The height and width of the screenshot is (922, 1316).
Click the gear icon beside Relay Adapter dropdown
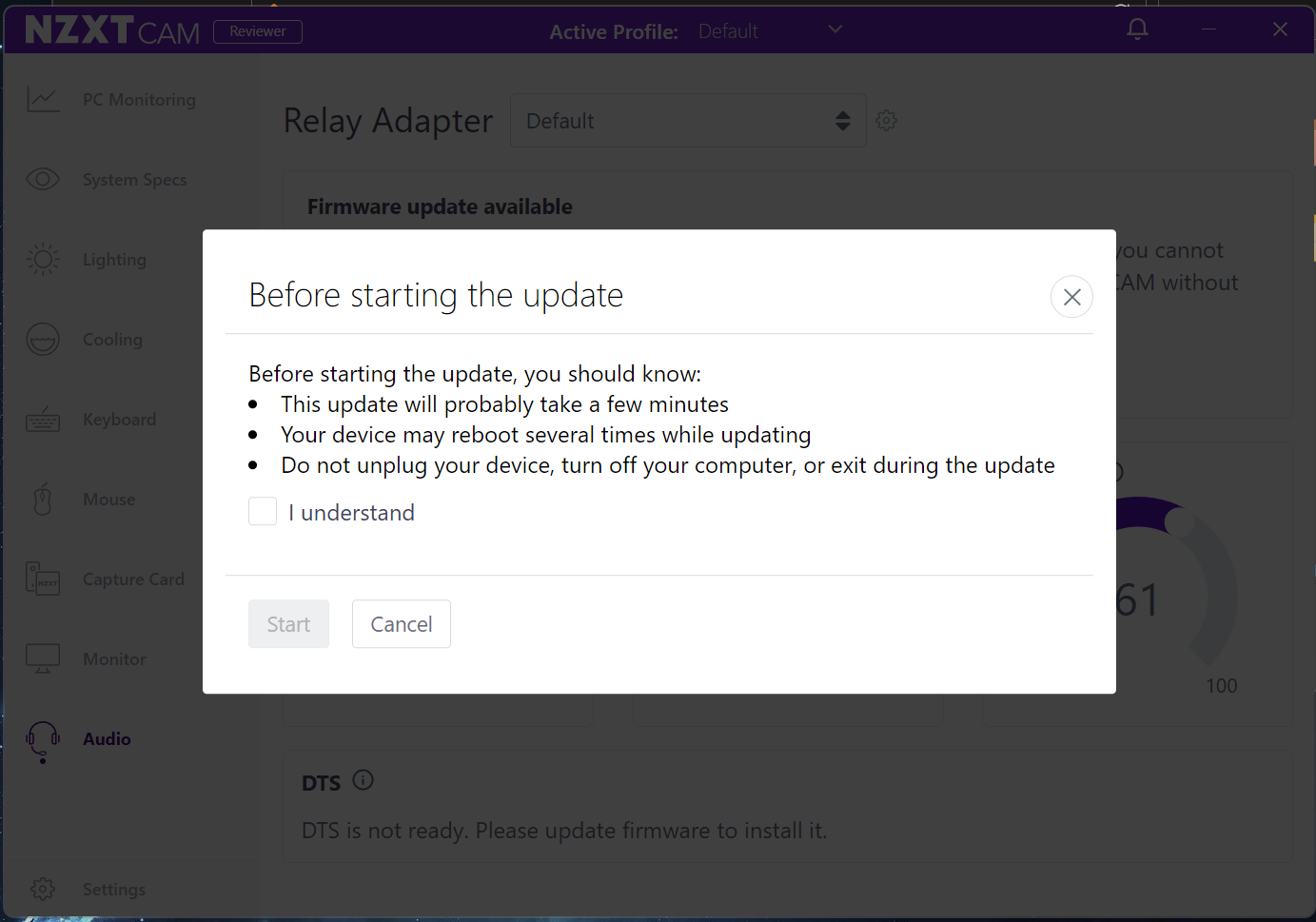pos(887,121)
